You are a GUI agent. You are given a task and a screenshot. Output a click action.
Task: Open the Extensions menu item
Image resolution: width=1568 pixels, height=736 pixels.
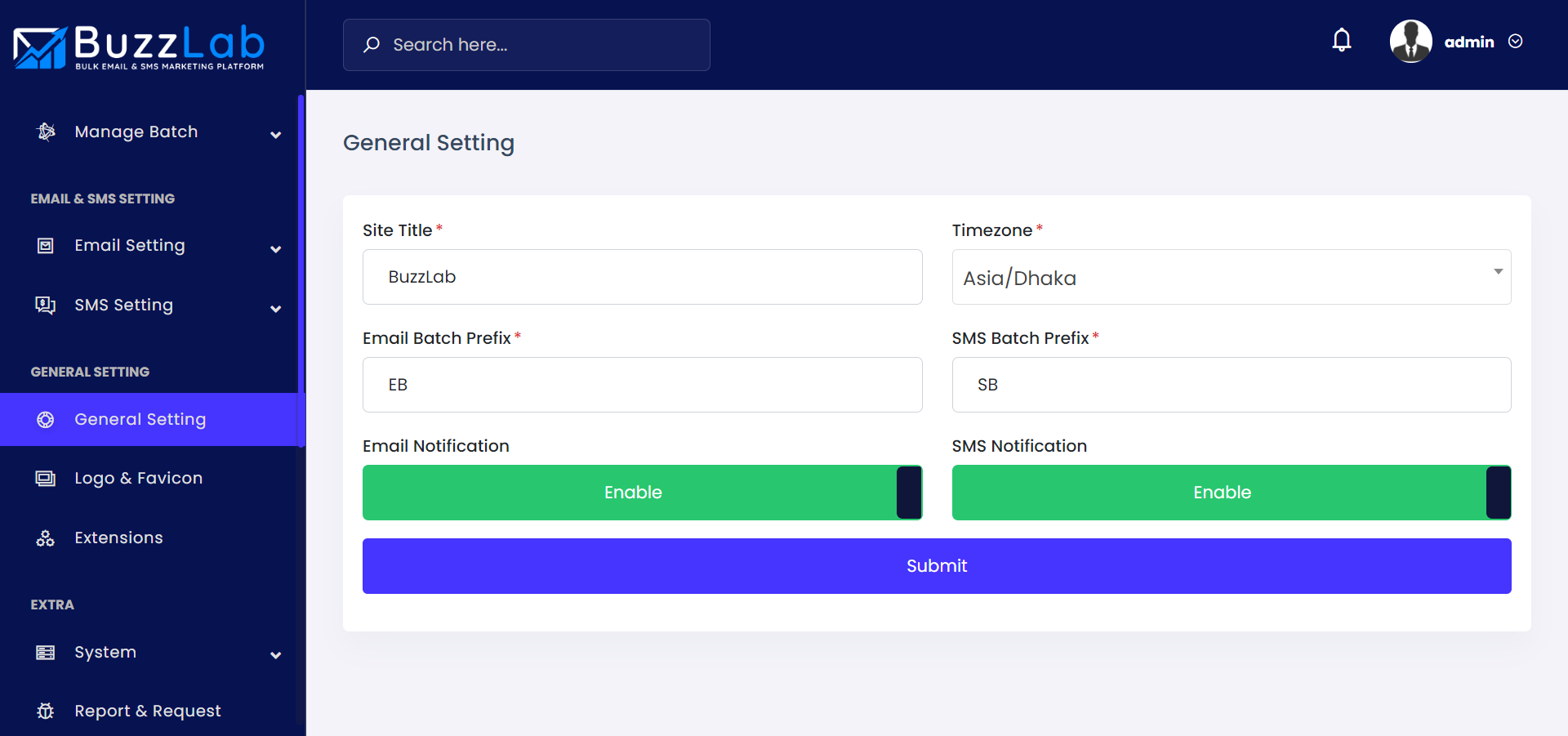coord(118,538)
